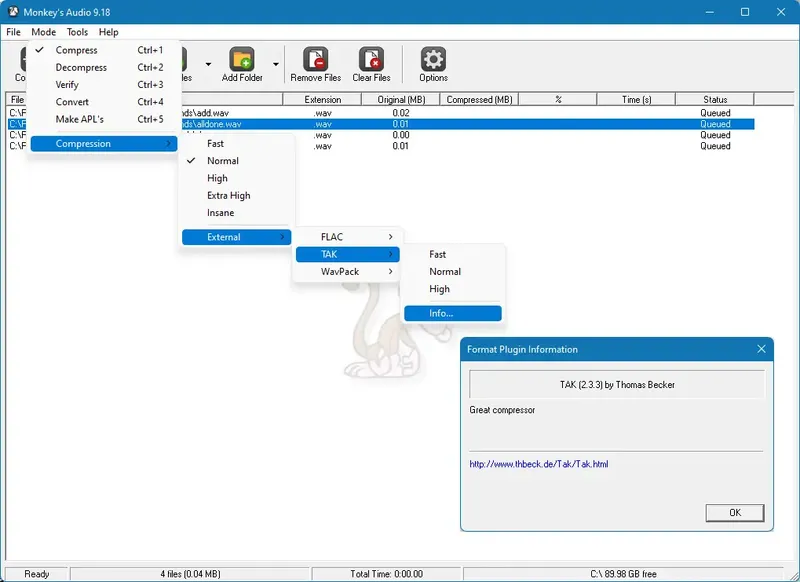800x582 pixels.
Task: Open Add Folder dropdown arrow
Action: [276, 64]
